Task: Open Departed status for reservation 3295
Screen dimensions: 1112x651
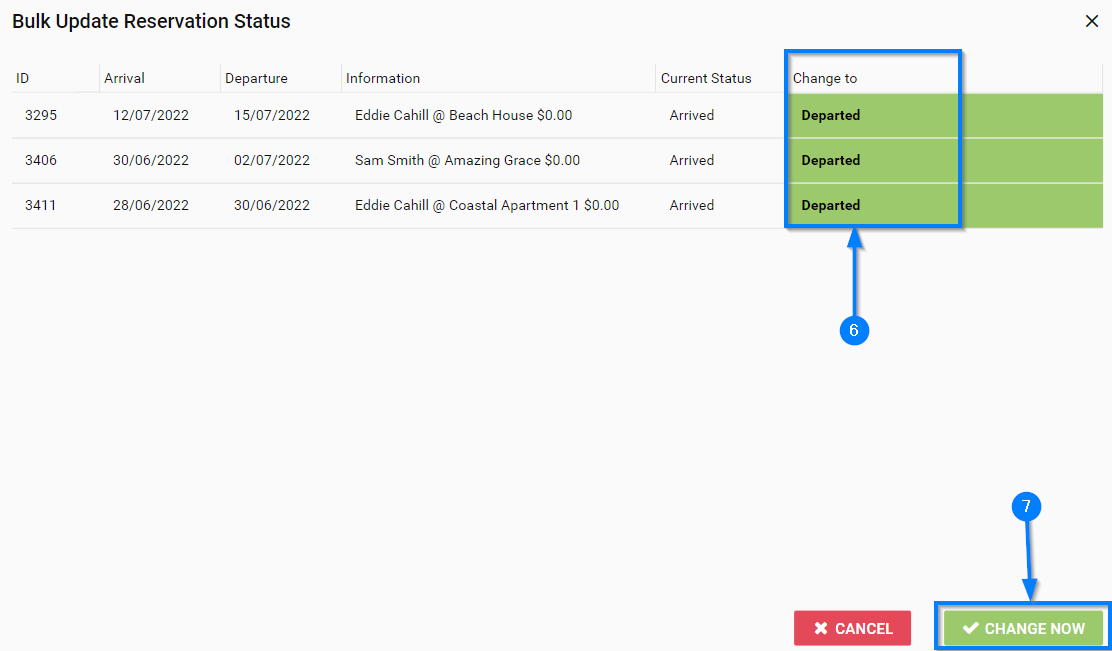Action: (x=831, y=115)
